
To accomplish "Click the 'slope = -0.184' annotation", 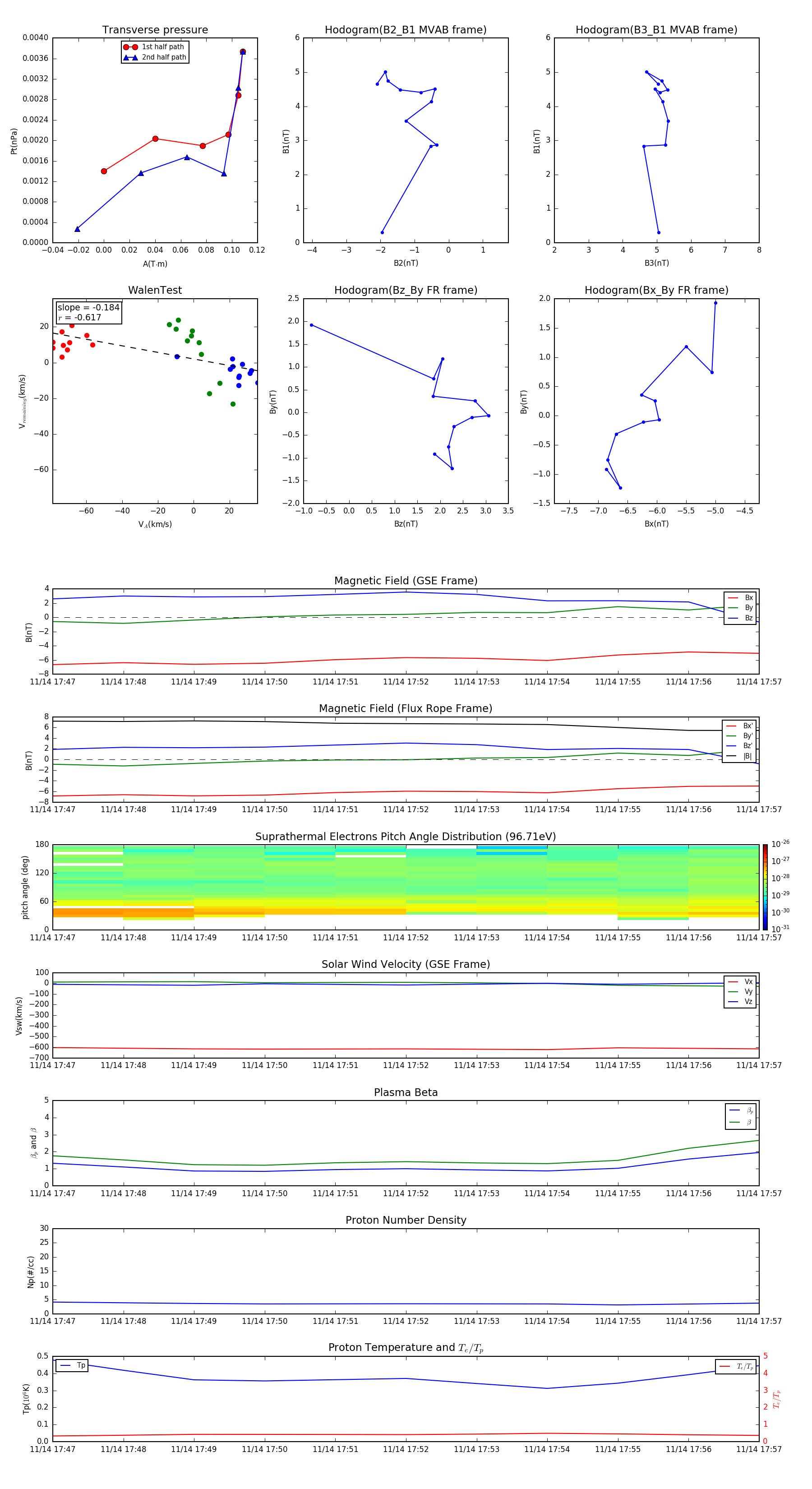I will [x=88, y=308].
